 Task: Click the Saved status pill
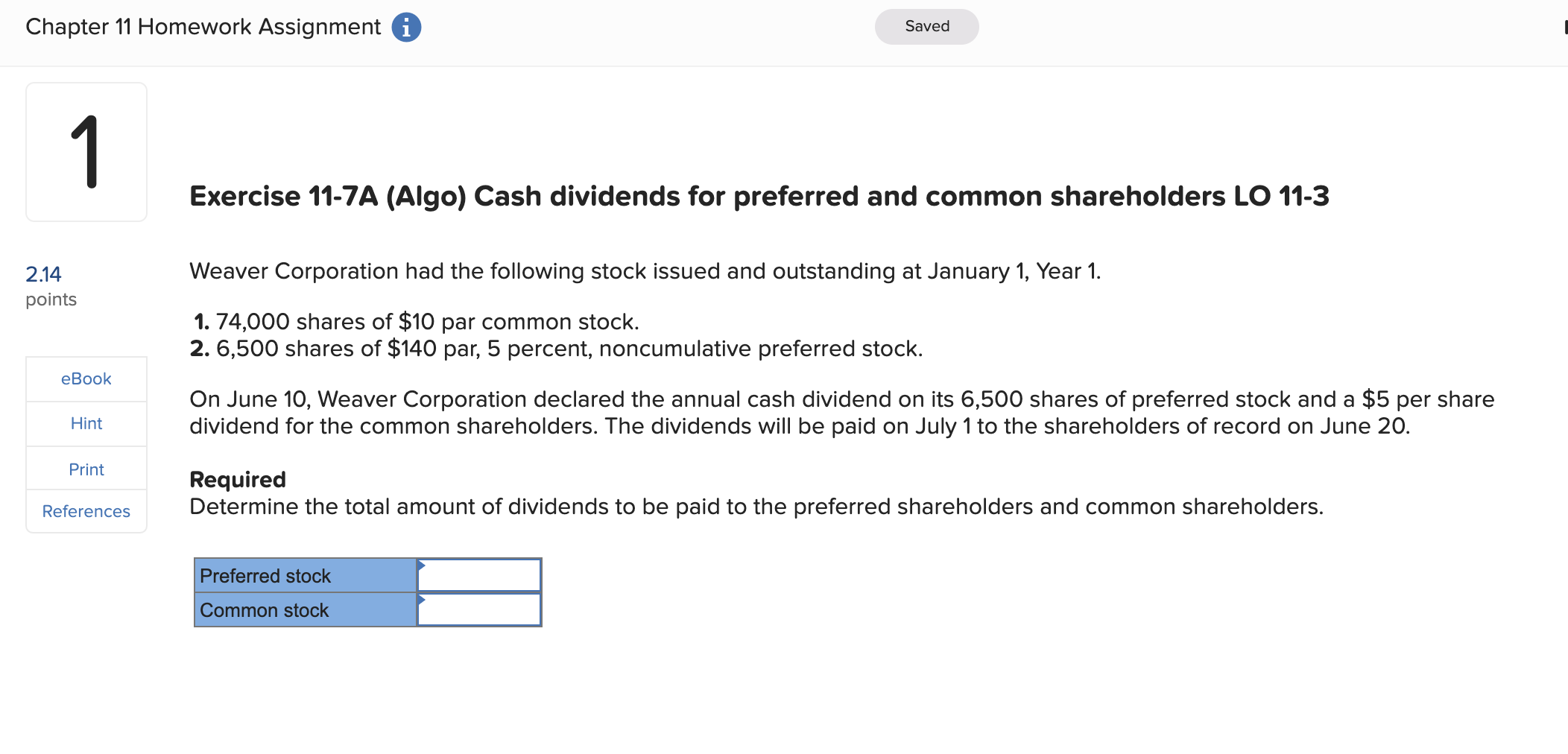coord(926,27)
